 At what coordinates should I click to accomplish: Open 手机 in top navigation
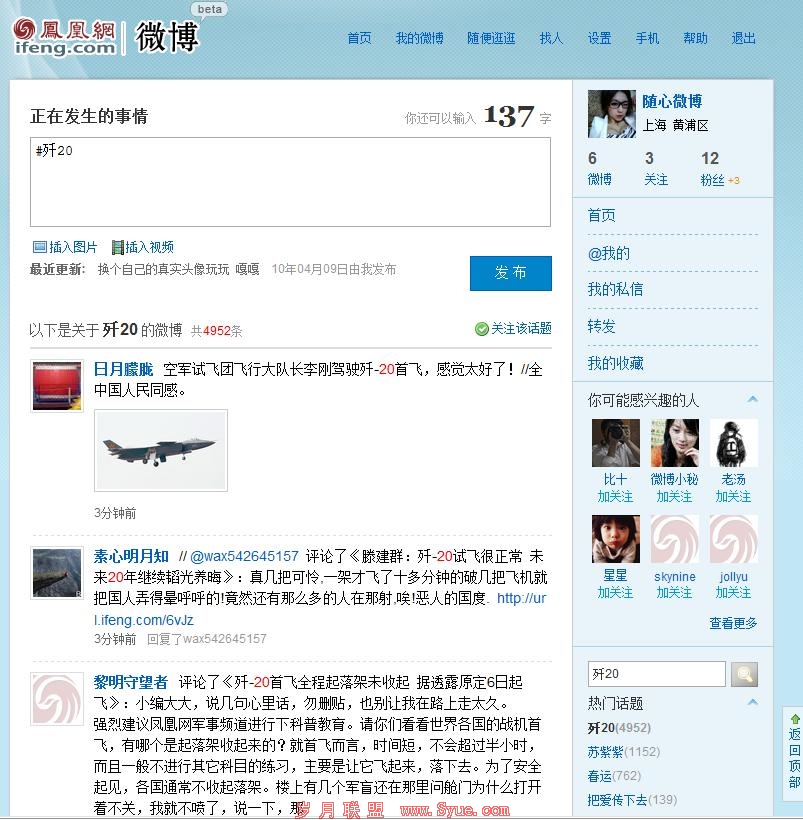point(647,38)
